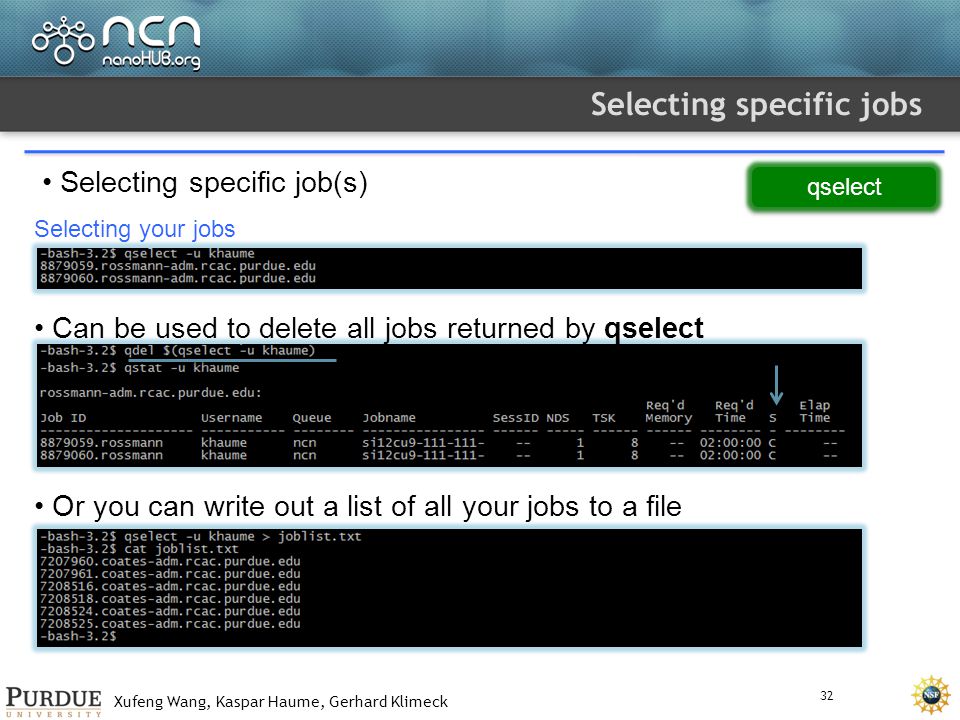This screenshot has height=720, width=960.
Task: Click the 'NDS' column header
Action: [x=557, y=418]
